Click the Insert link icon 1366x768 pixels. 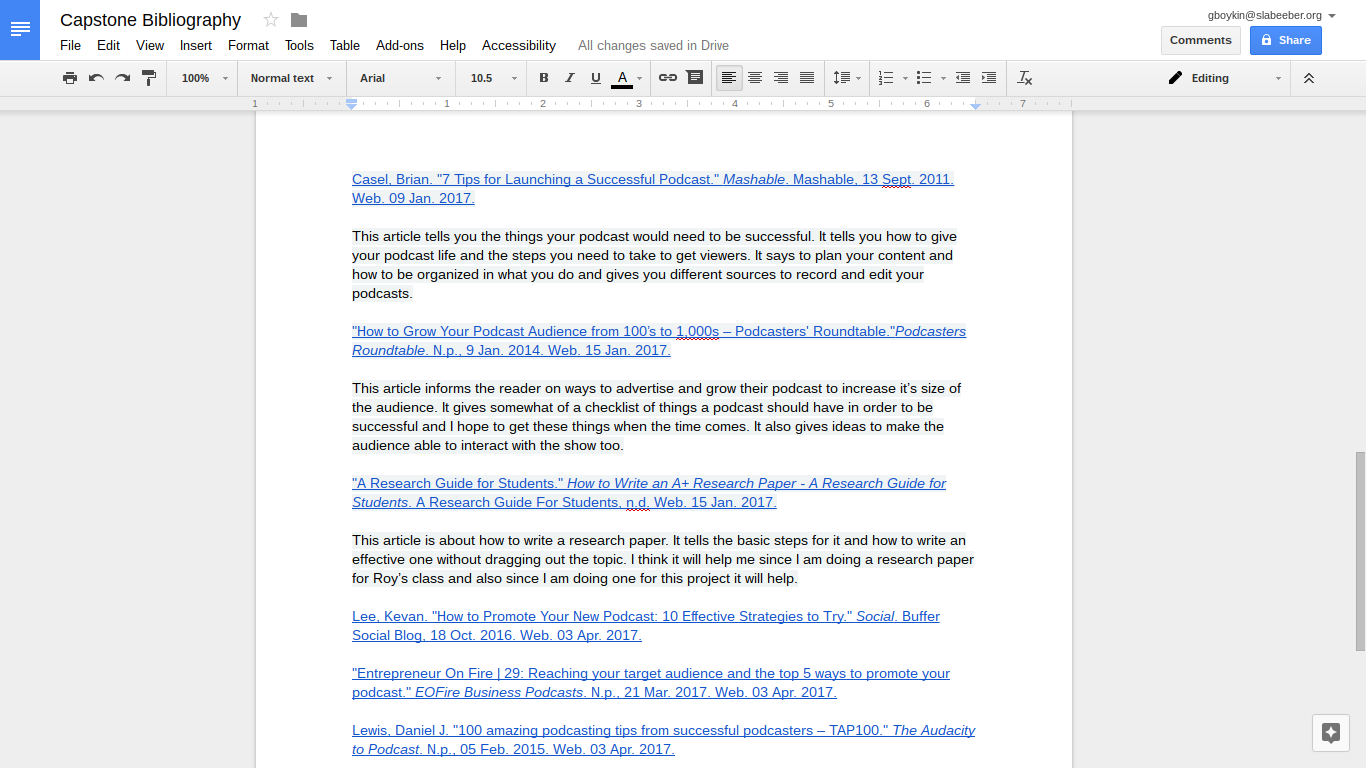[668, 78]
